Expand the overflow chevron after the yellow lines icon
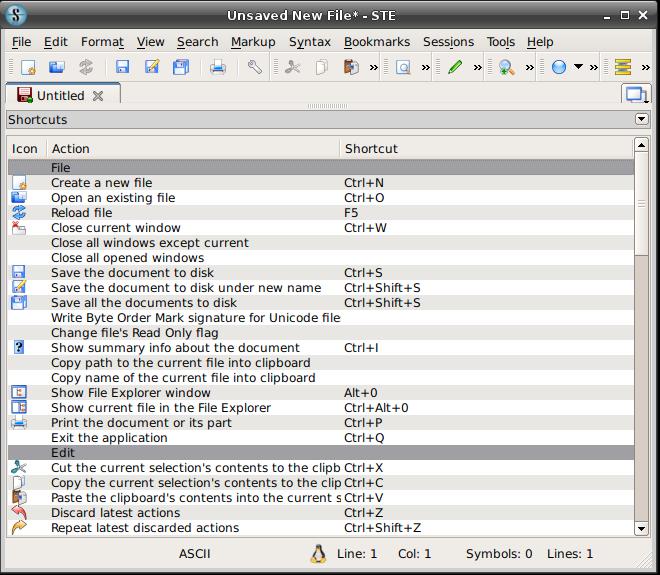This screenshot has height=575, width=660. [645, 67]
